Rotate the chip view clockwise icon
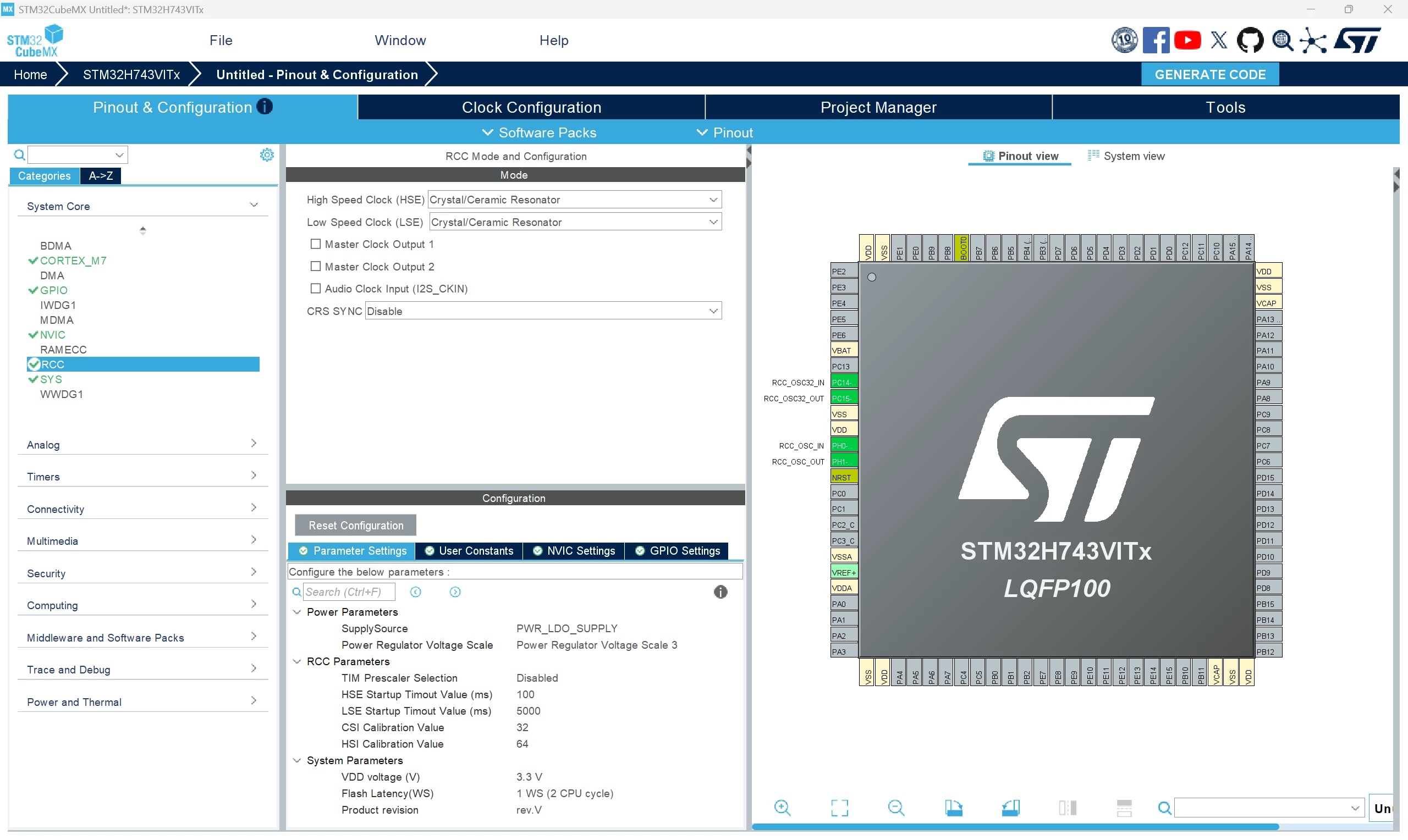The width and height of the screenshot is (1408, 840). coord(953,808)
